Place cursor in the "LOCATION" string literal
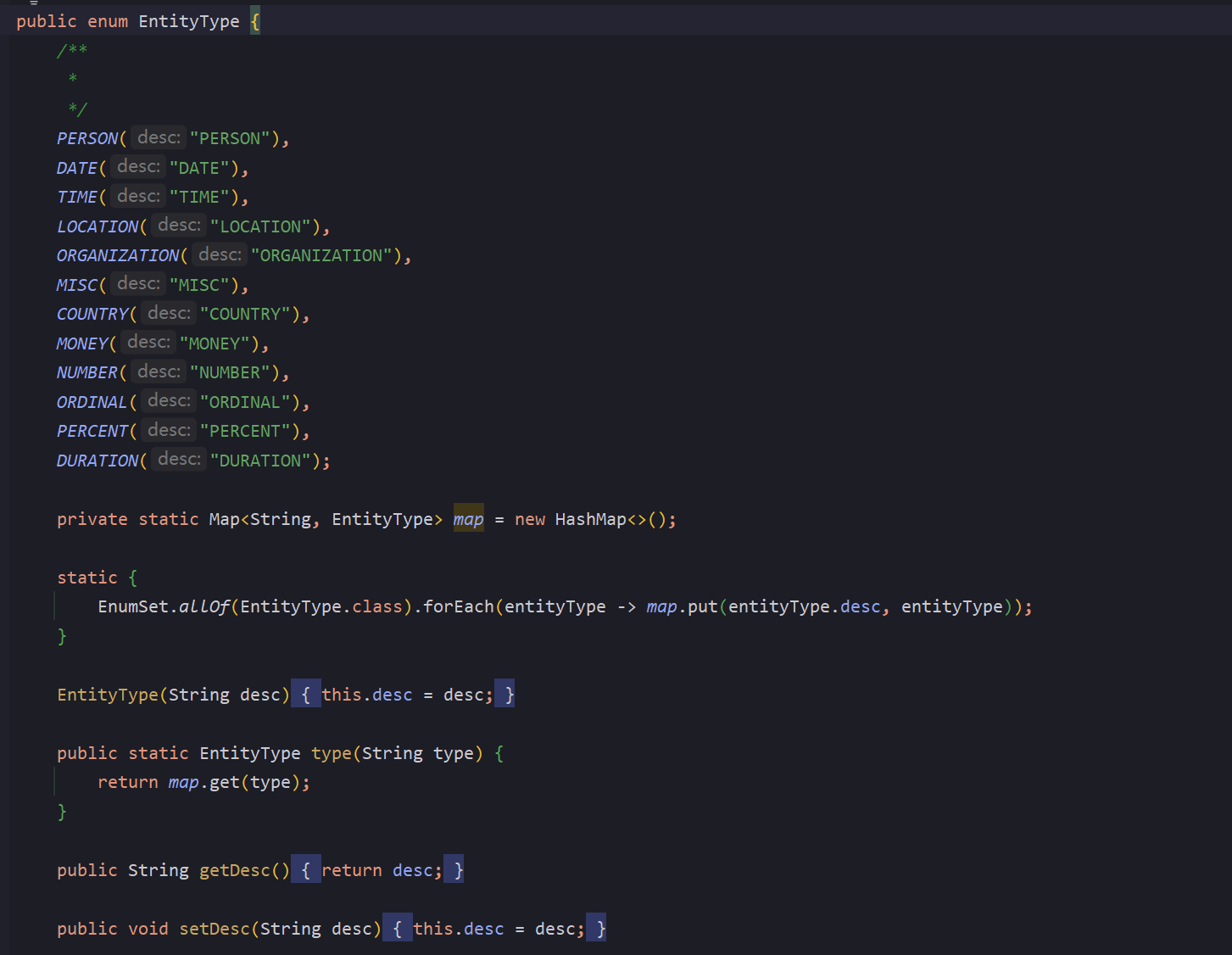This screenshot has height=955, width=1232. coord(260,226)
